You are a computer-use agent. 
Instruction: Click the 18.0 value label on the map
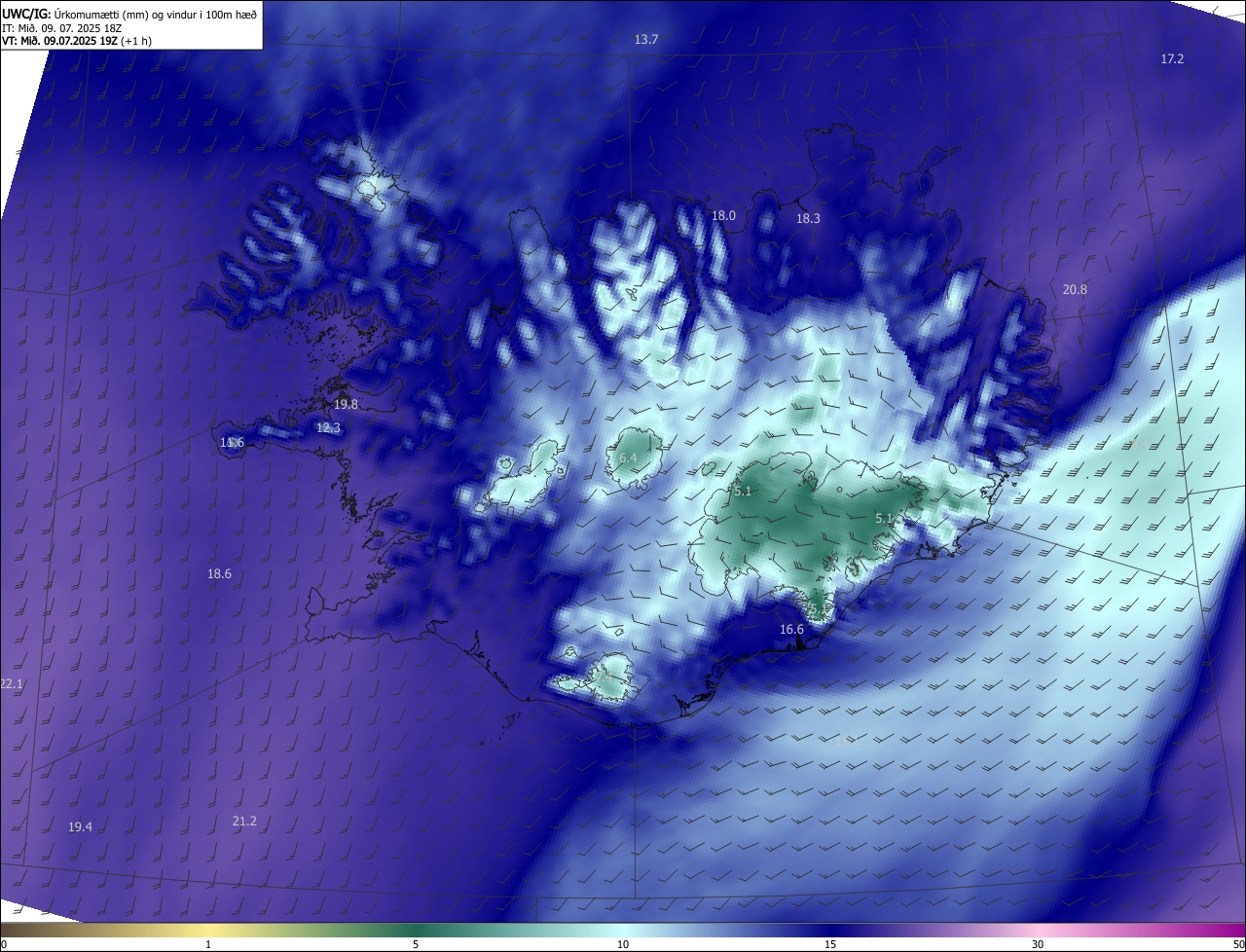coord(723,216)
